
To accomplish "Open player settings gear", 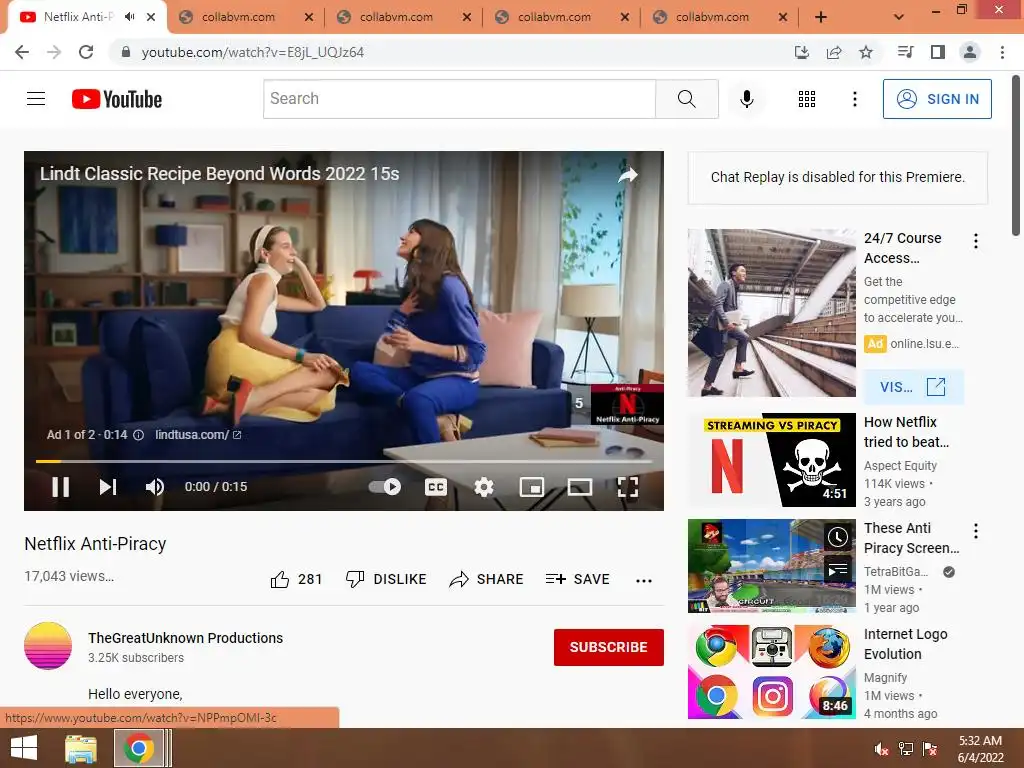I will click(484, 487).
